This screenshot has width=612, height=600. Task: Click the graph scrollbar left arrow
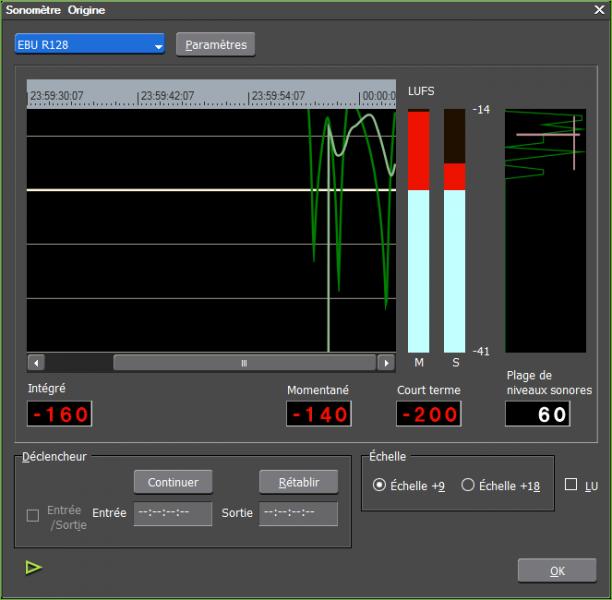coord(36,363)
